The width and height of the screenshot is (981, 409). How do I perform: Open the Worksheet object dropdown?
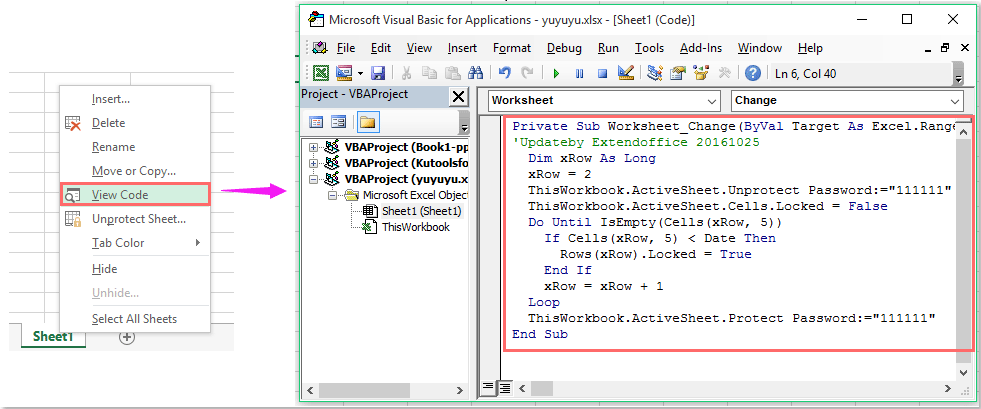point(710,101)
